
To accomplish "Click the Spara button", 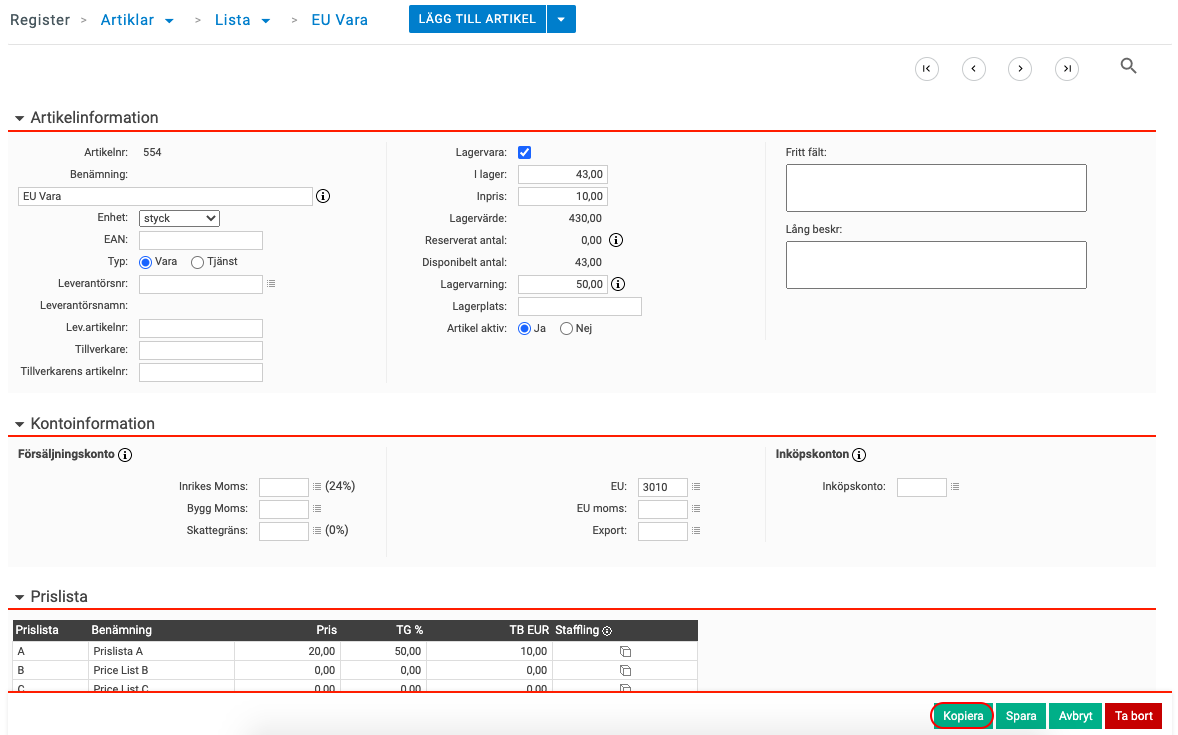I will coord(1021,716).
